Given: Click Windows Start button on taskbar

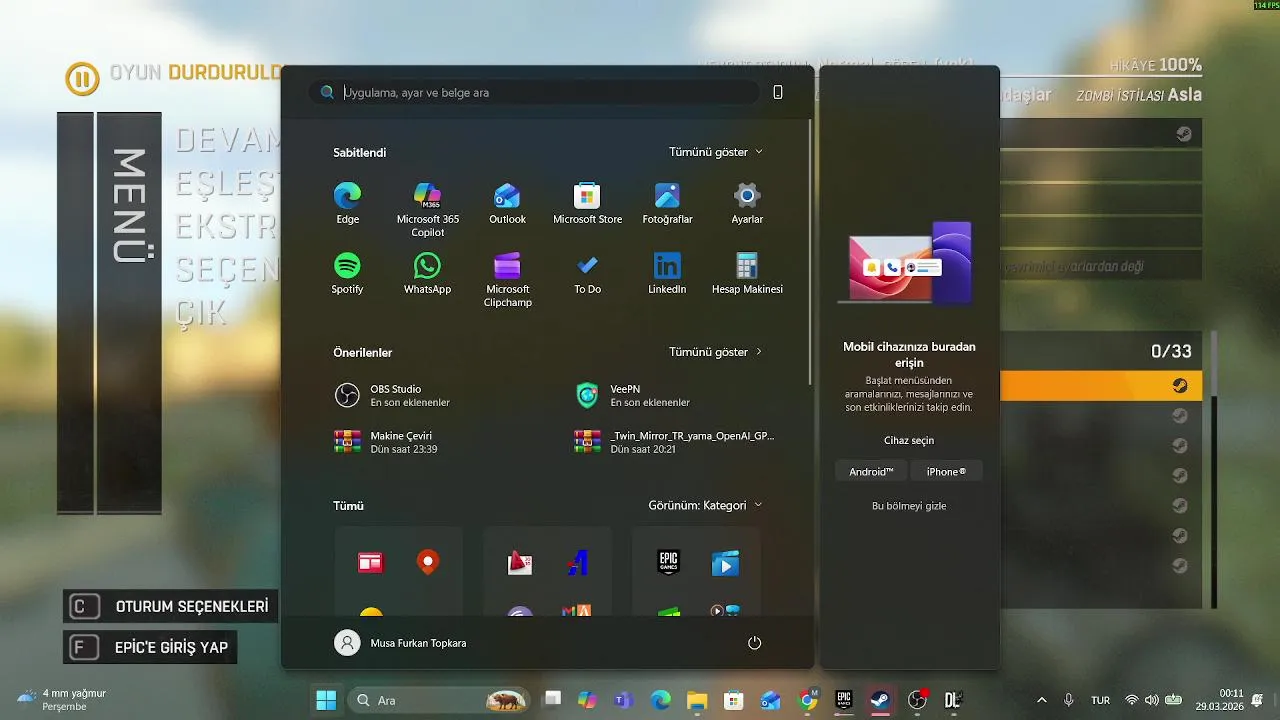Looking at the screenshot, I should [x=326, y=700].
